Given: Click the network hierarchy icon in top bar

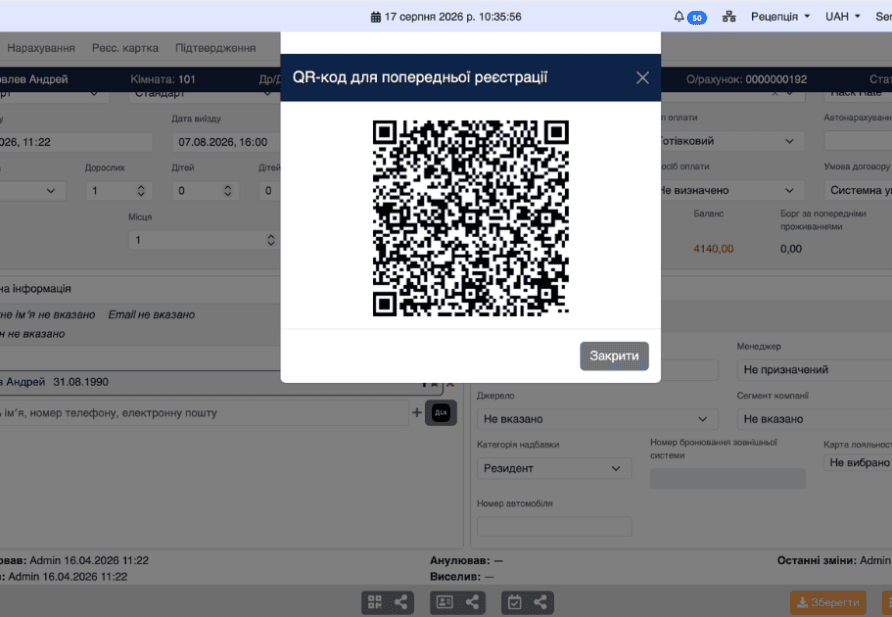Looking at the screenshot, I should pyautogui.click(x=729, y=16).
